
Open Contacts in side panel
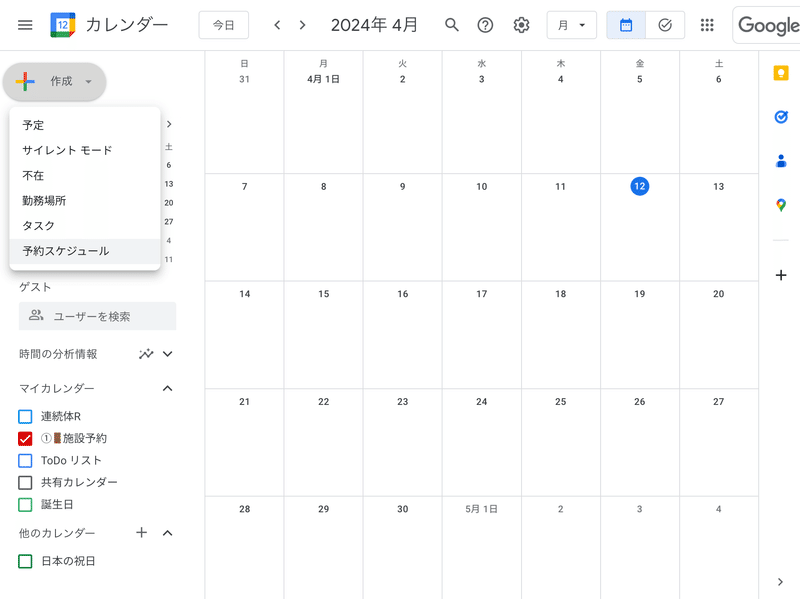coord(781,161)
